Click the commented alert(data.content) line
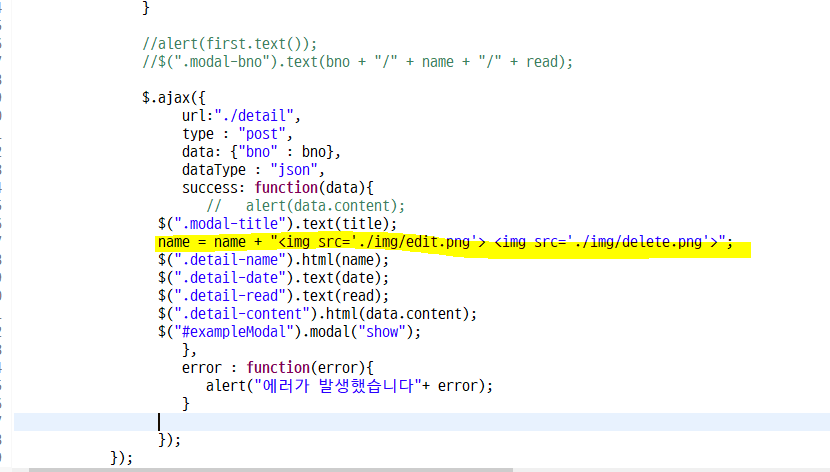The height and width of the screenshot is (472, 830). [305, 206]
